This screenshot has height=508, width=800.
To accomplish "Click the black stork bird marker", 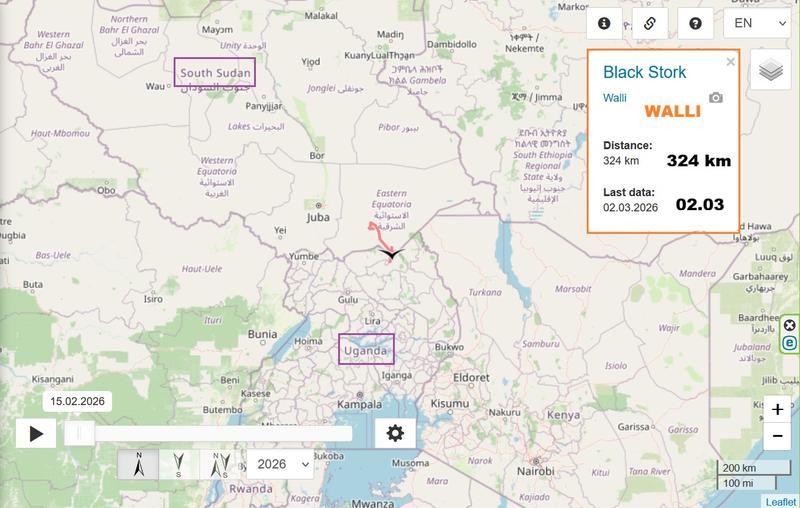I will click(x=391, y=253).
